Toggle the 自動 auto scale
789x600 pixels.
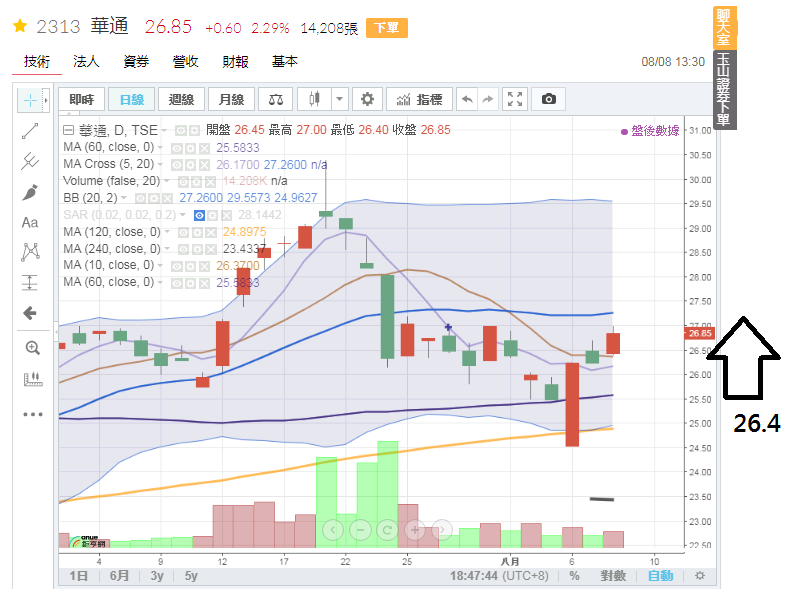tap(660, 575)
